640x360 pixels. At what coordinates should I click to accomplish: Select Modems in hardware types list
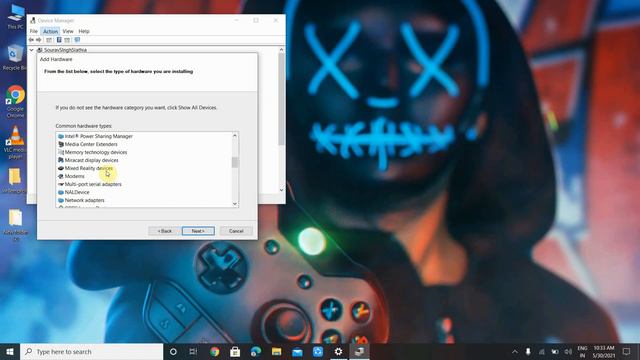pyautogui.click(x=75, y=176)
